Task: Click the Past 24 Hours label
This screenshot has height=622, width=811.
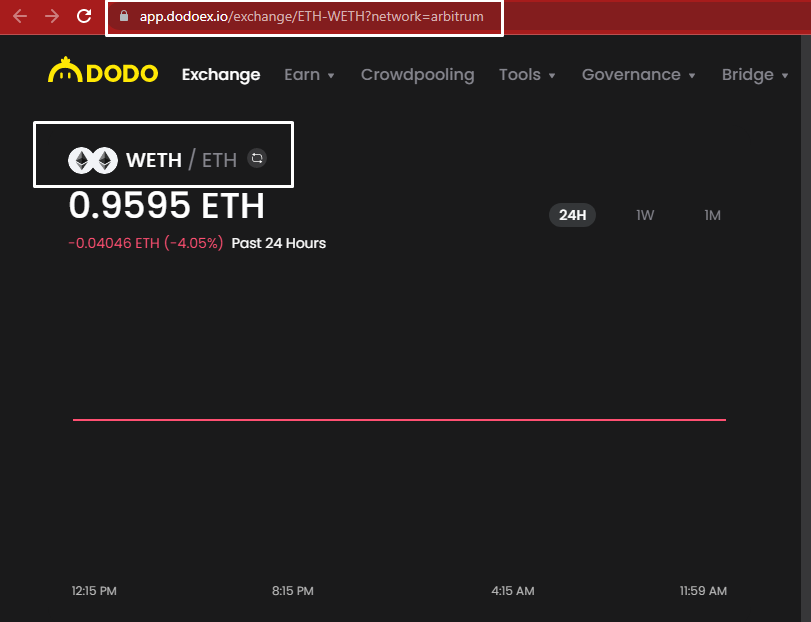Action: 279,243
